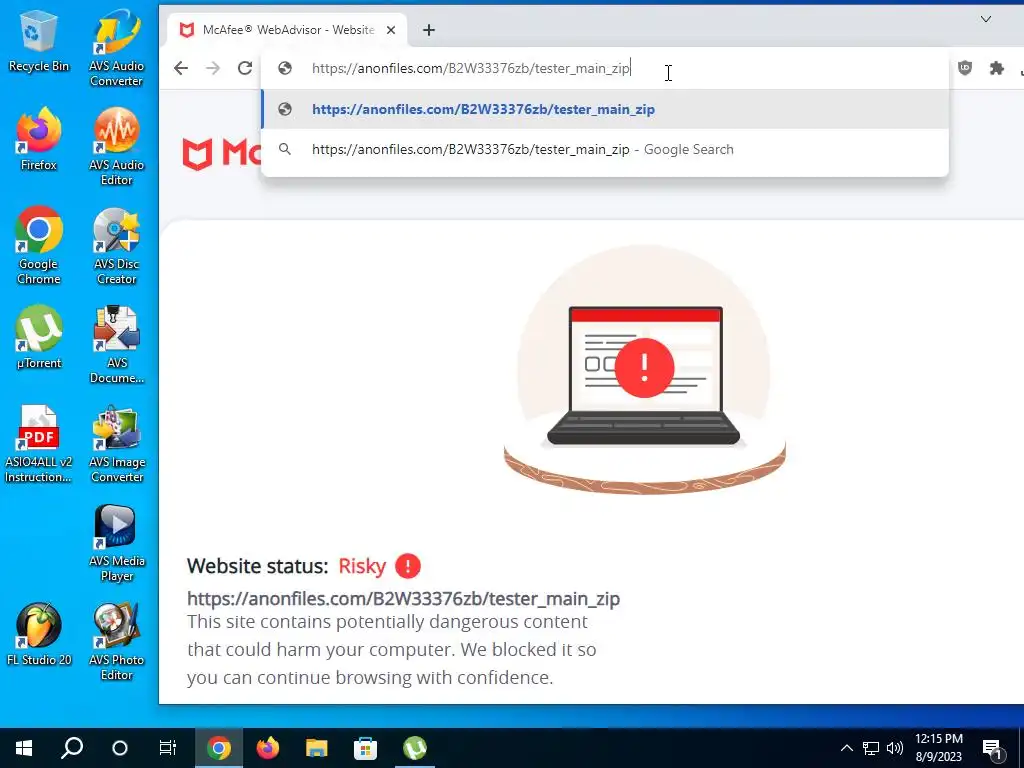Open Microsoft Store from taskbar
This screenshot has height=768, width=1024.
coord(366,748)
